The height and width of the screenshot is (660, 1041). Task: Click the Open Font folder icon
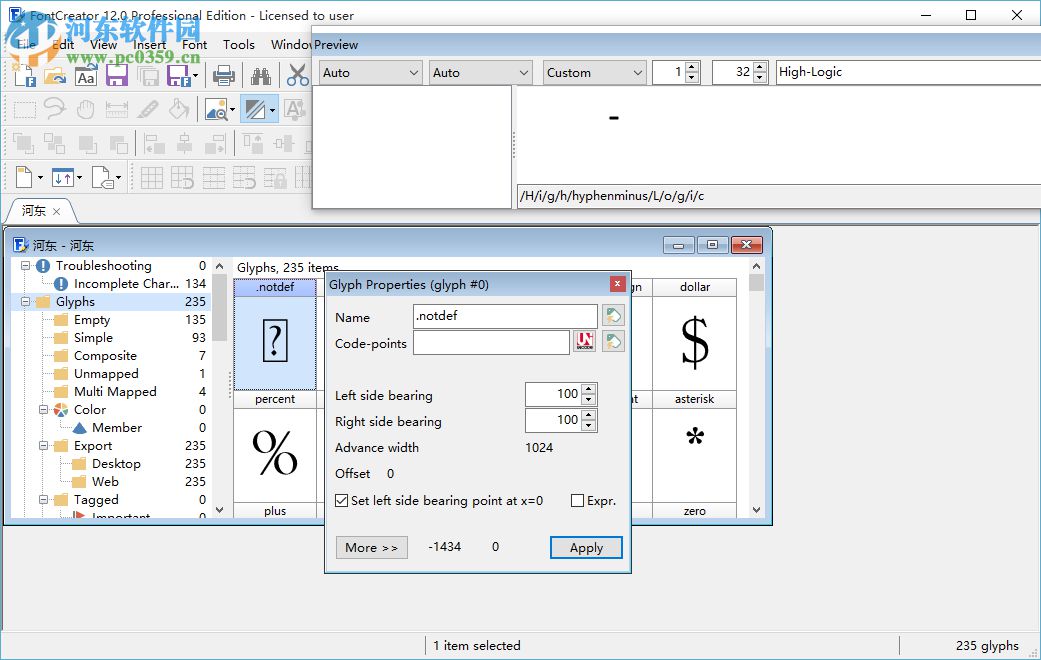55,75
